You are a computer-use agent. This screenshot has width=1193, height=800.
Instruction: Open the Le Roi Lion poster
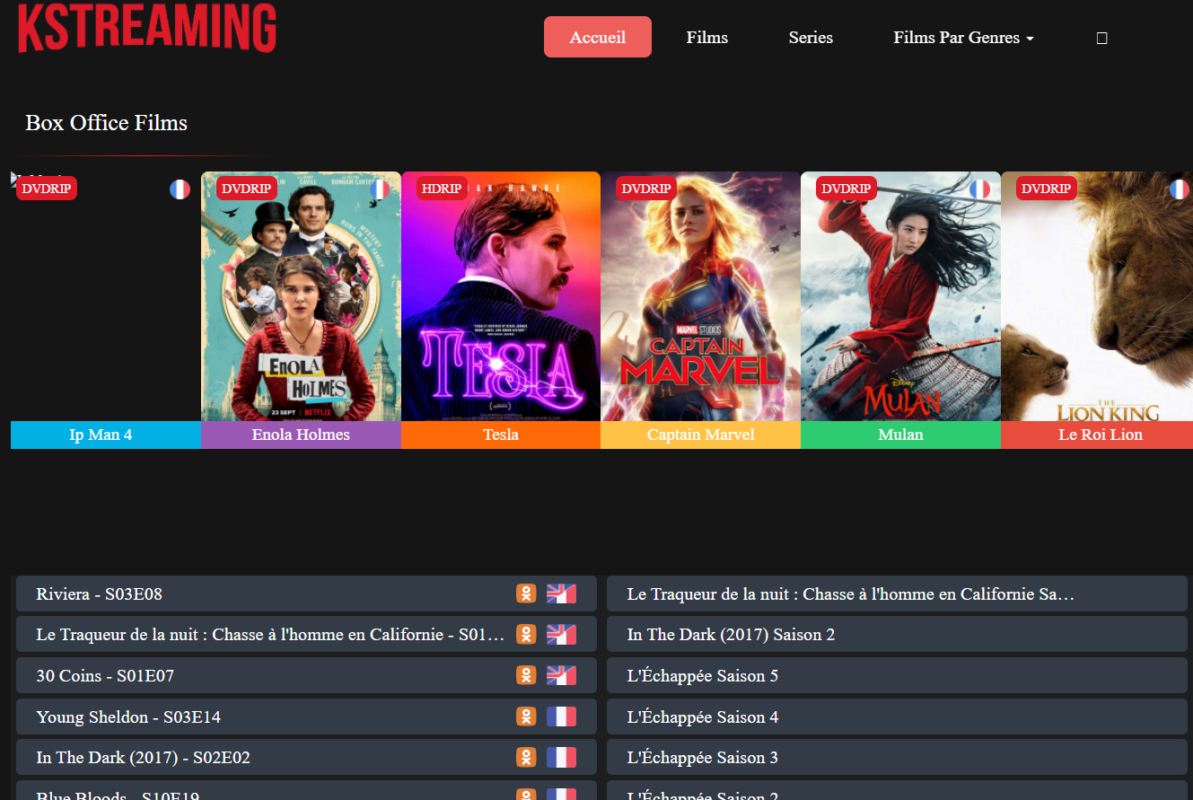1097,296
